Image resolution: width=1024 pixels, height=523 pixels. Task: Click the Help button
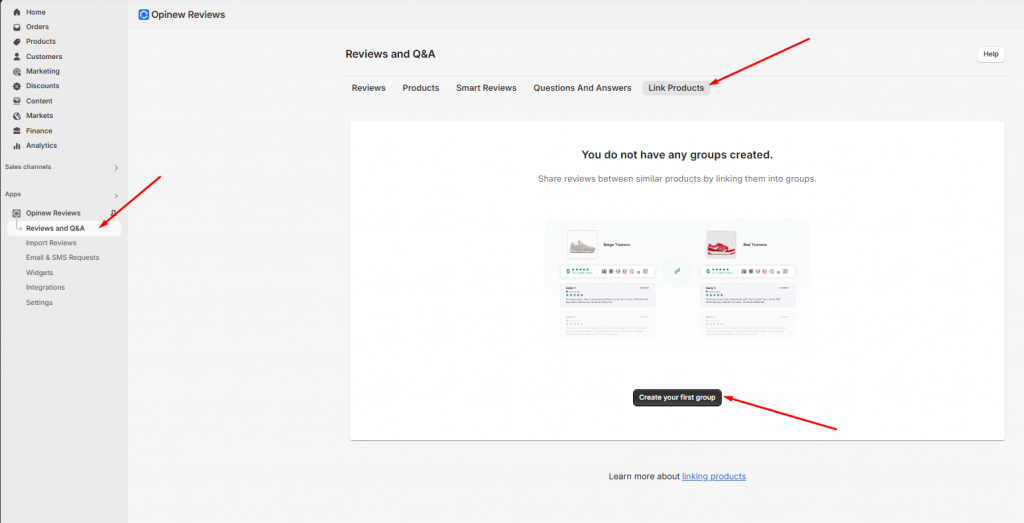[990, 54]
